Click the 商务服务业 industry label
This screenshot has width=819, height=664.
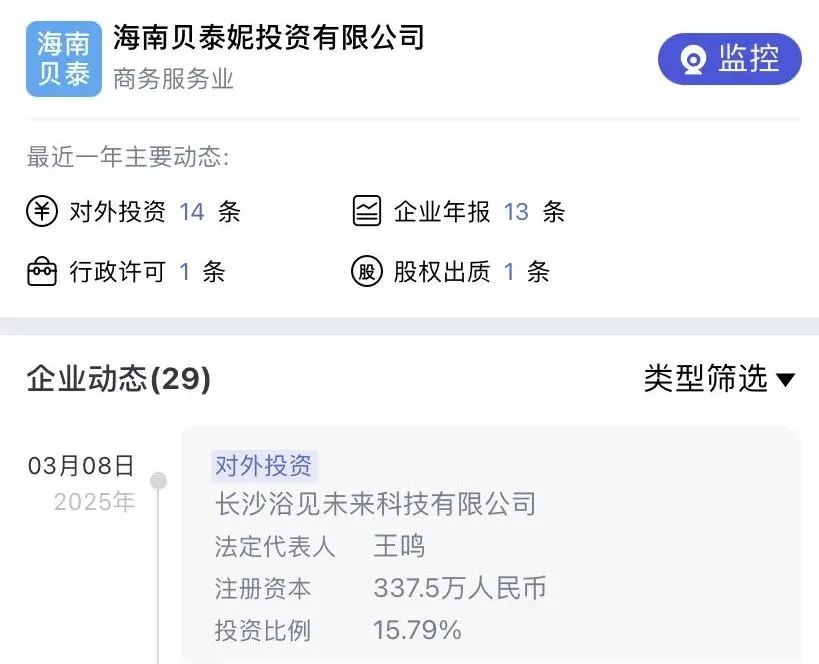point(173,79)
